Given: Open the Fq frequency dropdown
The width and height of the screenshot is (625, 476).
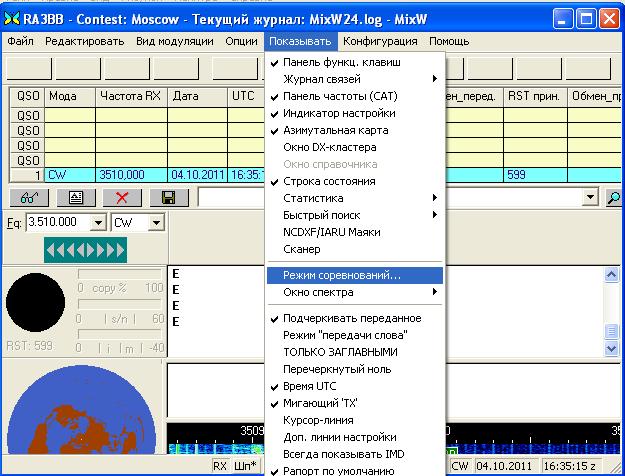Looking at the screenshot, I should (x=97, y=222).
